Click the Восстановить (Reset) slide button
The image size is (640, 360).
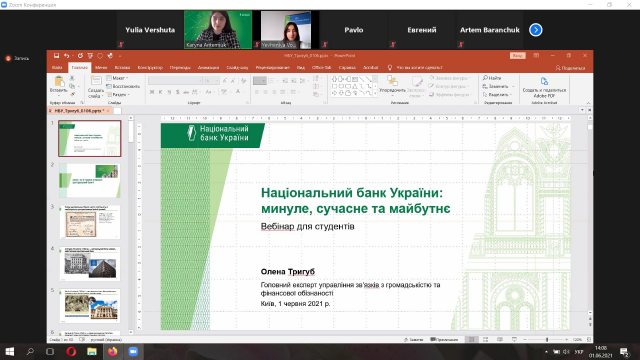[x=123, y=86]
